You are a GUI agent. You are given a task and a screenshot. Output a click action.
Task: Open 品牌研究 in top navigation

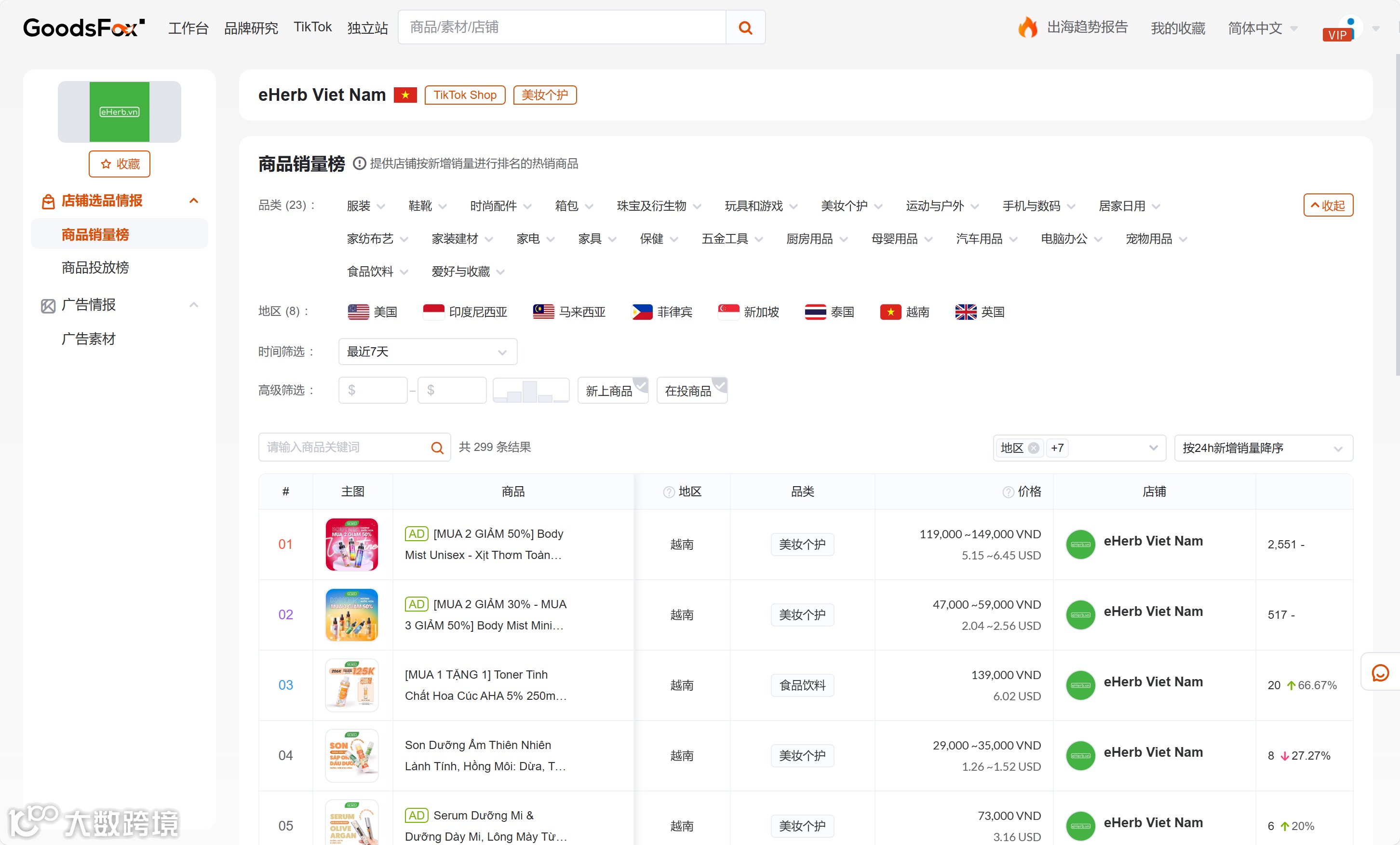click(x=251, y=28)
